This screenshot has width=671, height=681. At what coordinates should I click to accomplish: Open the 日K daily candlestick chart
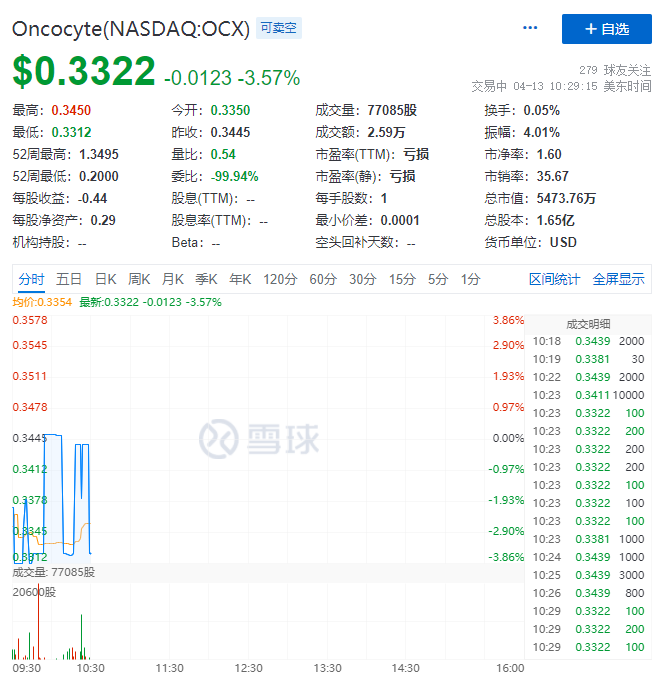[x=105, y=279]
